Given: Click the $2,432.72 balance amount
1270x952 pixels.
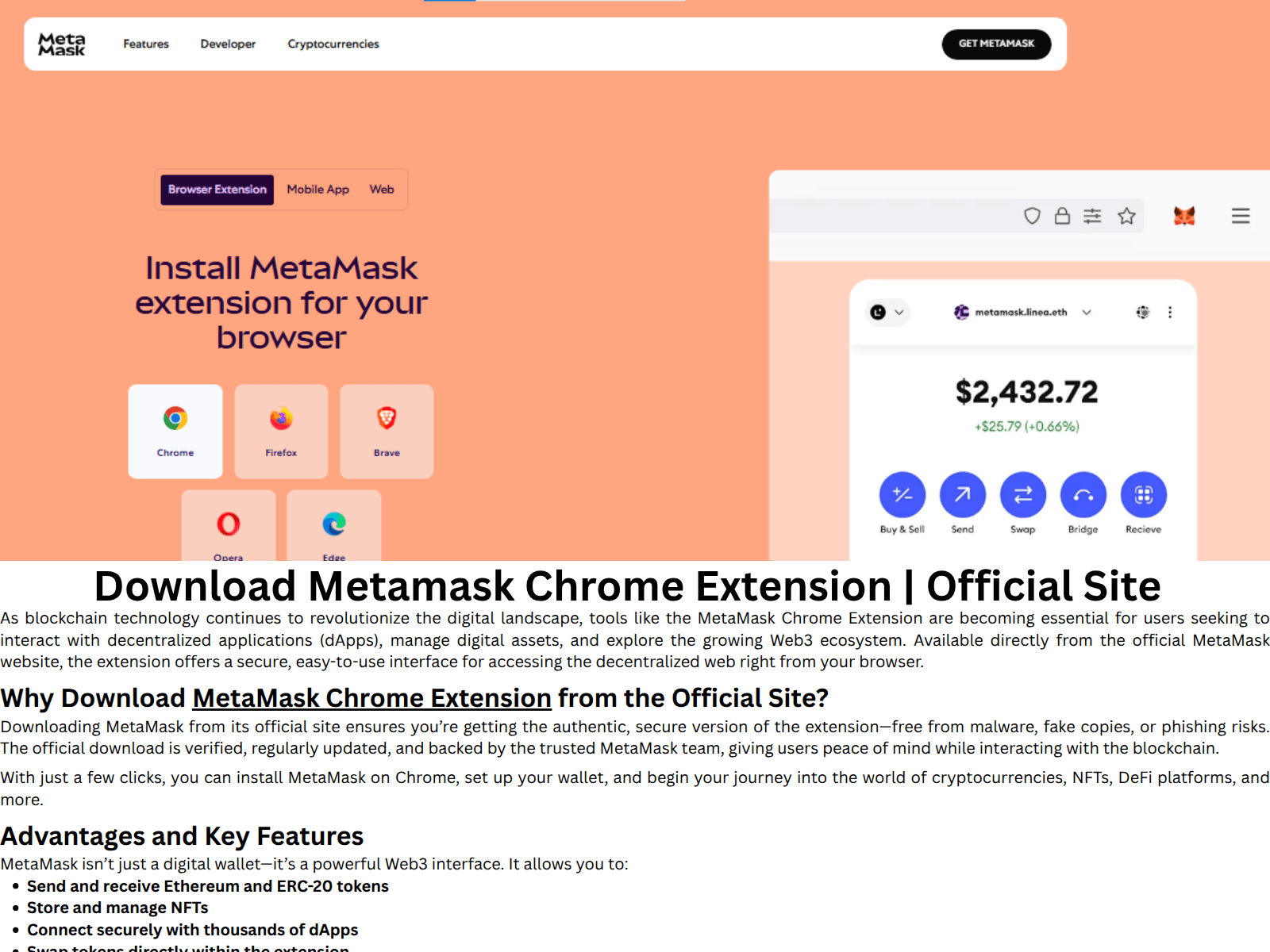Looking at the screenshot, I should [x=1027, y=392].
